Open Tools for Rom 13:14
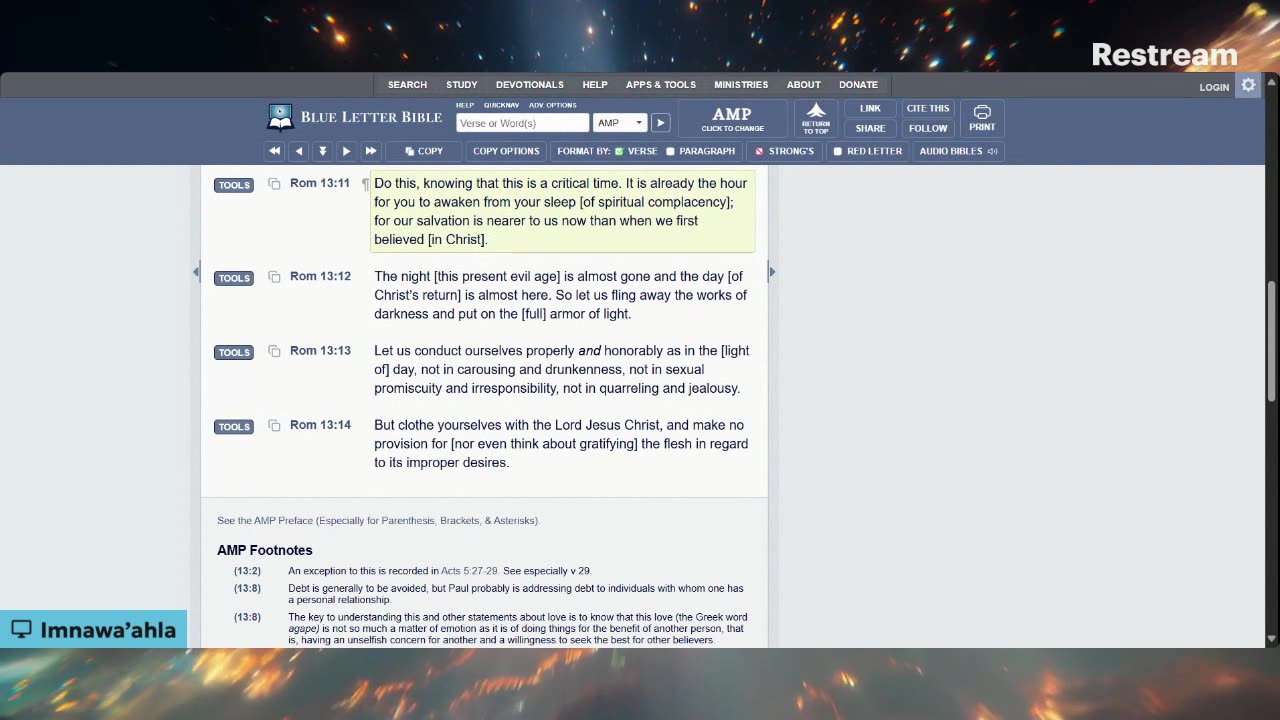The image size is (1280, 720). pos(234,427)
